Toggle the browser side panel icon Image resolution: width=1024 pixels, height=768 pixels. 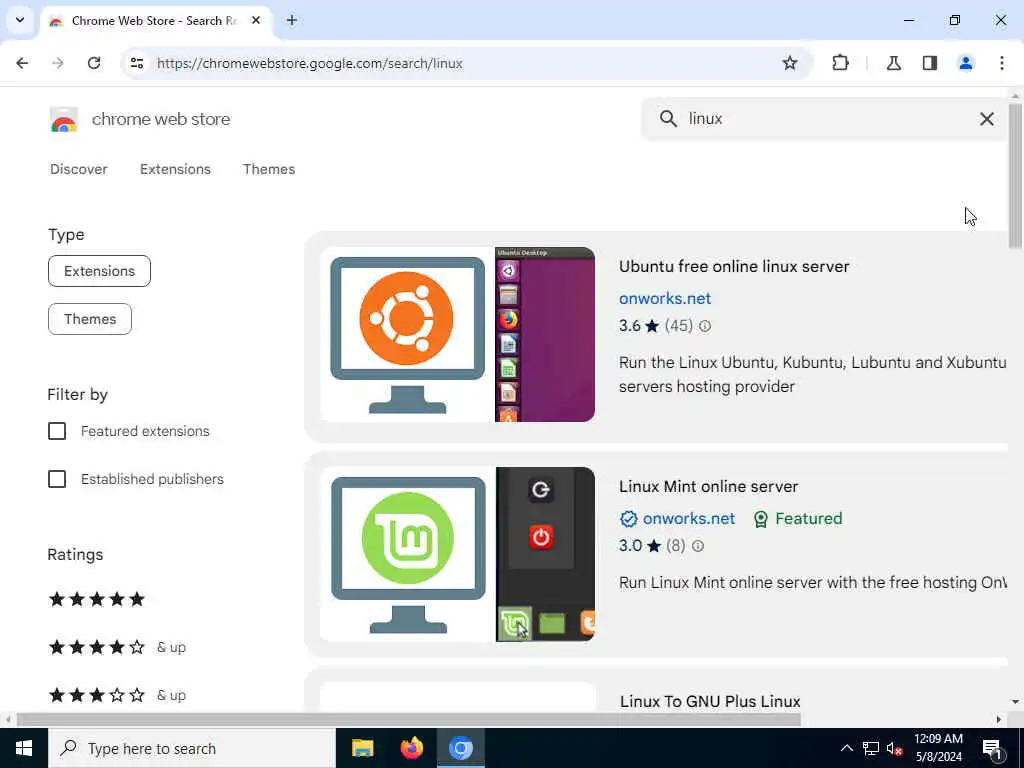point(930,63)
